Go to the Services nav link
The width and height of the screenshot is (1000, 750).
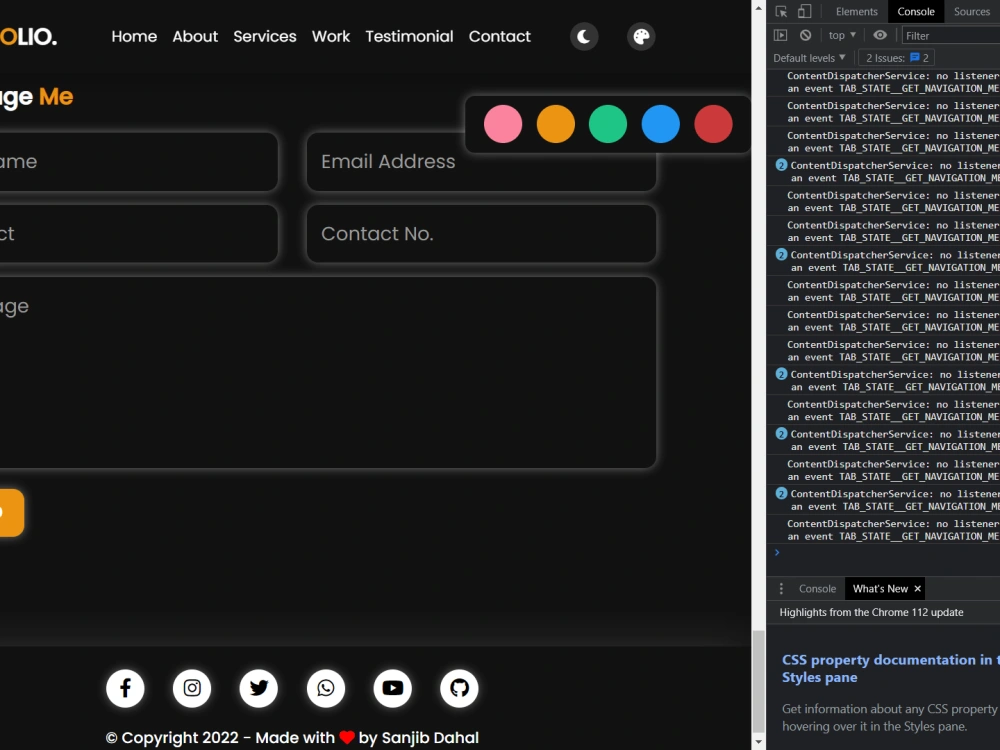tap(265, 36)
